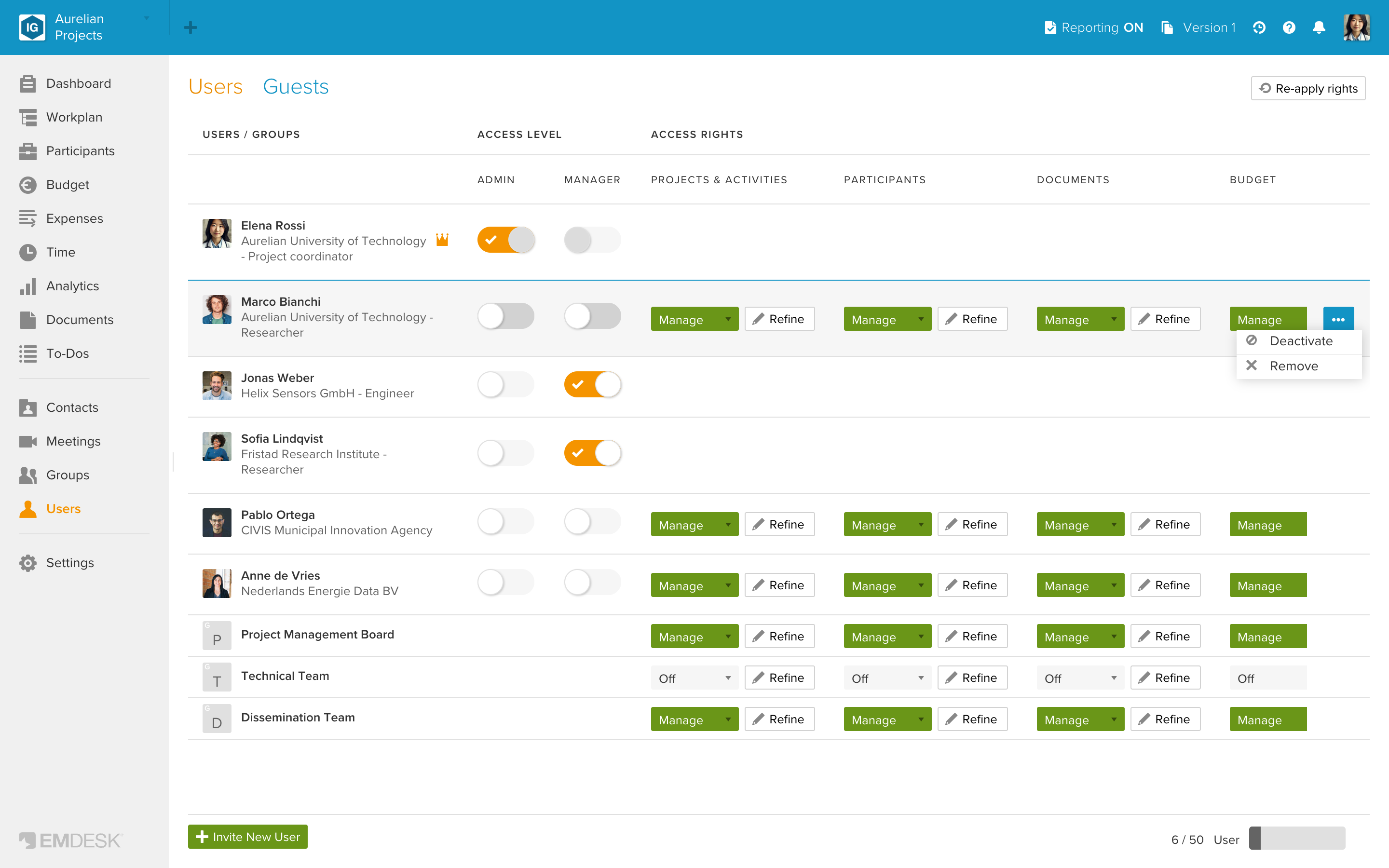This screenshot has height=868, width=1389.
Task: Open Dissemination Team Participants Manage dropdown
Action: click(887, 719)
